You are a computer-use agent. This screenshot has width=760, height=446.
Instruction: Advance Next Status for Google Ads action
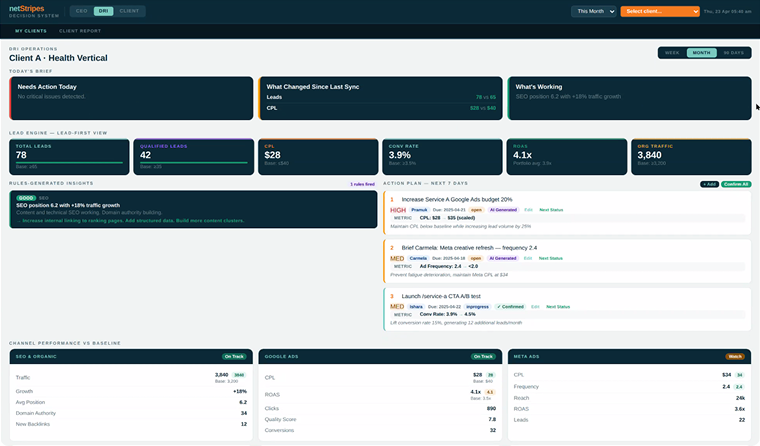[x=551, y=210]
